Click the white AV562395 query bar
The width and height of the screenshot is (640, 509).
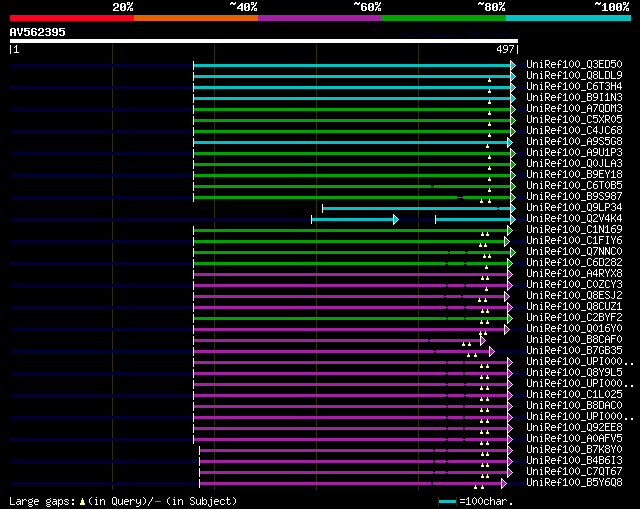264,41
